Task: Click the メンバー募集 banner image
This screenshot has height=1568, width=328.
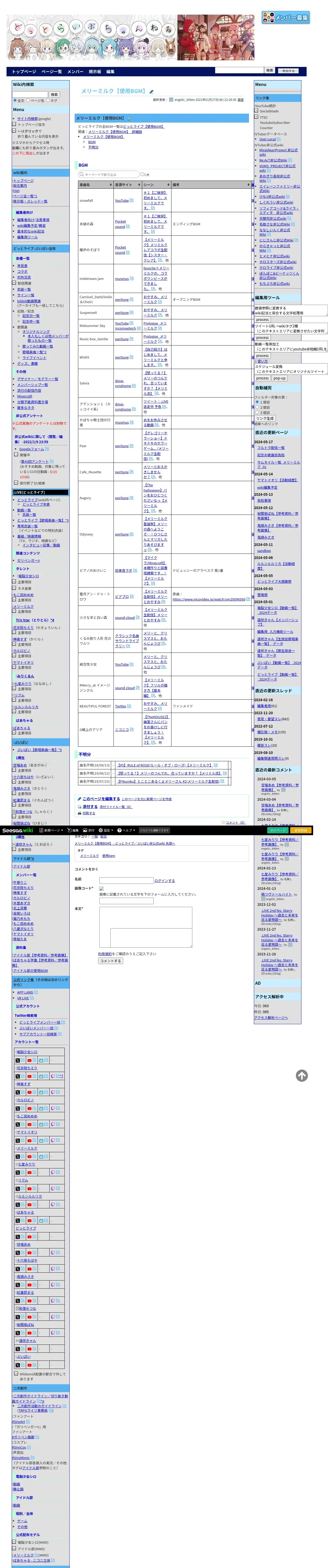Action: click(x=285, y=18)
